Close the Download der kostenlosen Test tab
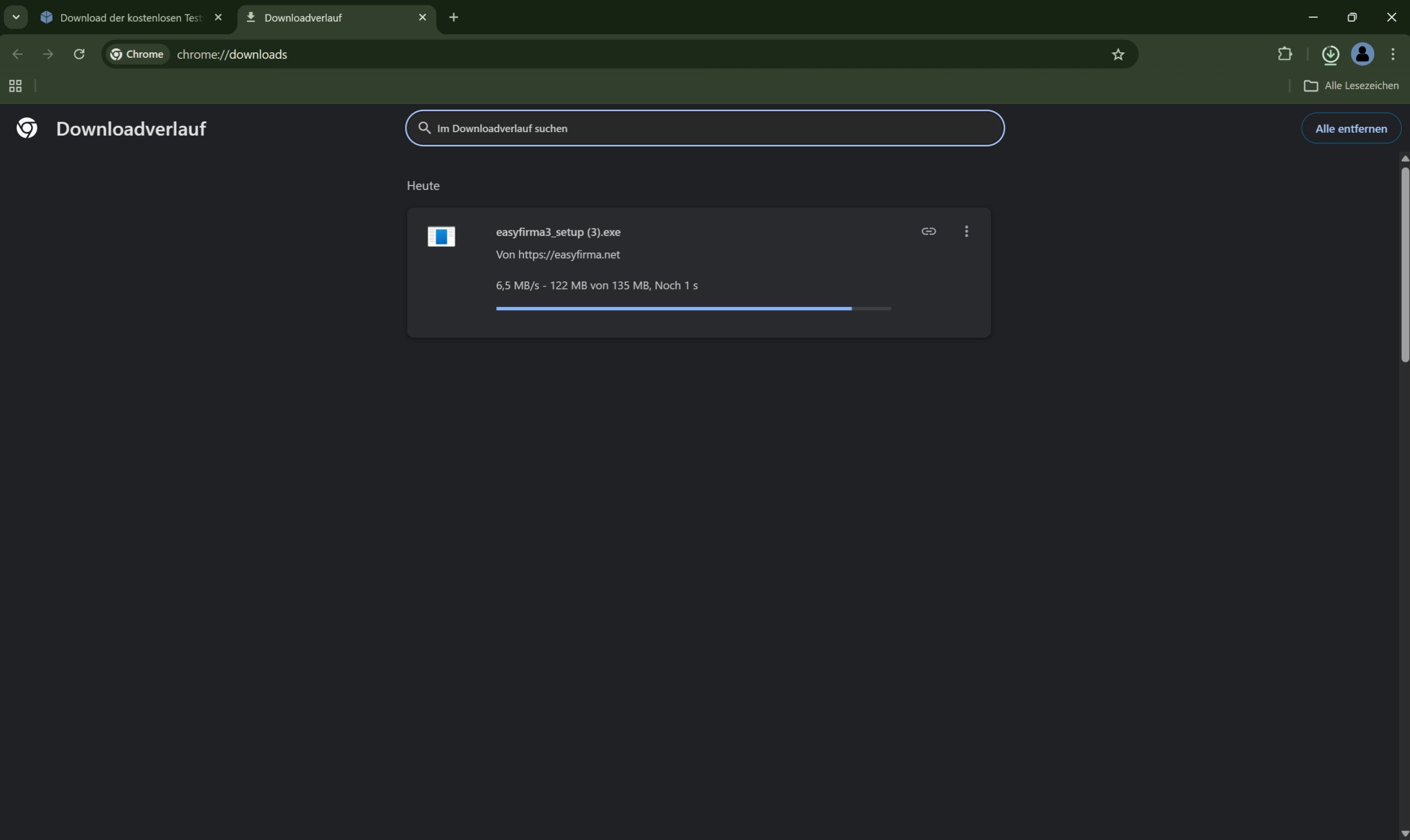Screen dimensions: 1410x840 (x=219, y=18)
